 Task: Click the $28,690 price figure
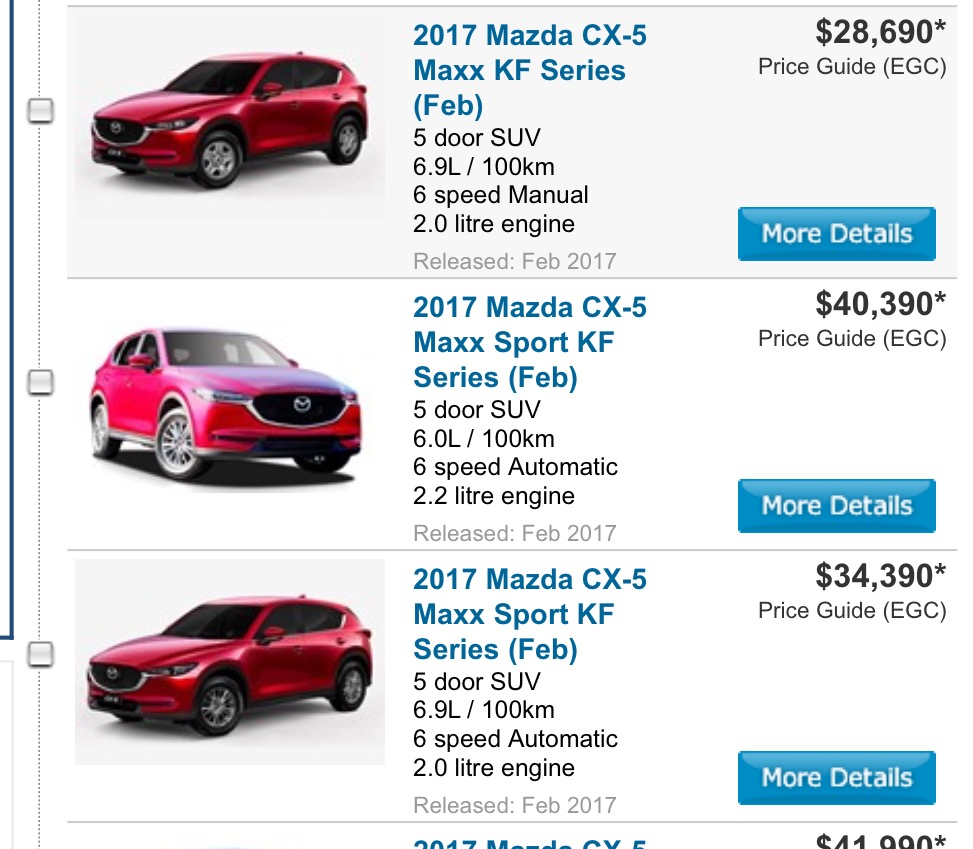pos(879,33)
